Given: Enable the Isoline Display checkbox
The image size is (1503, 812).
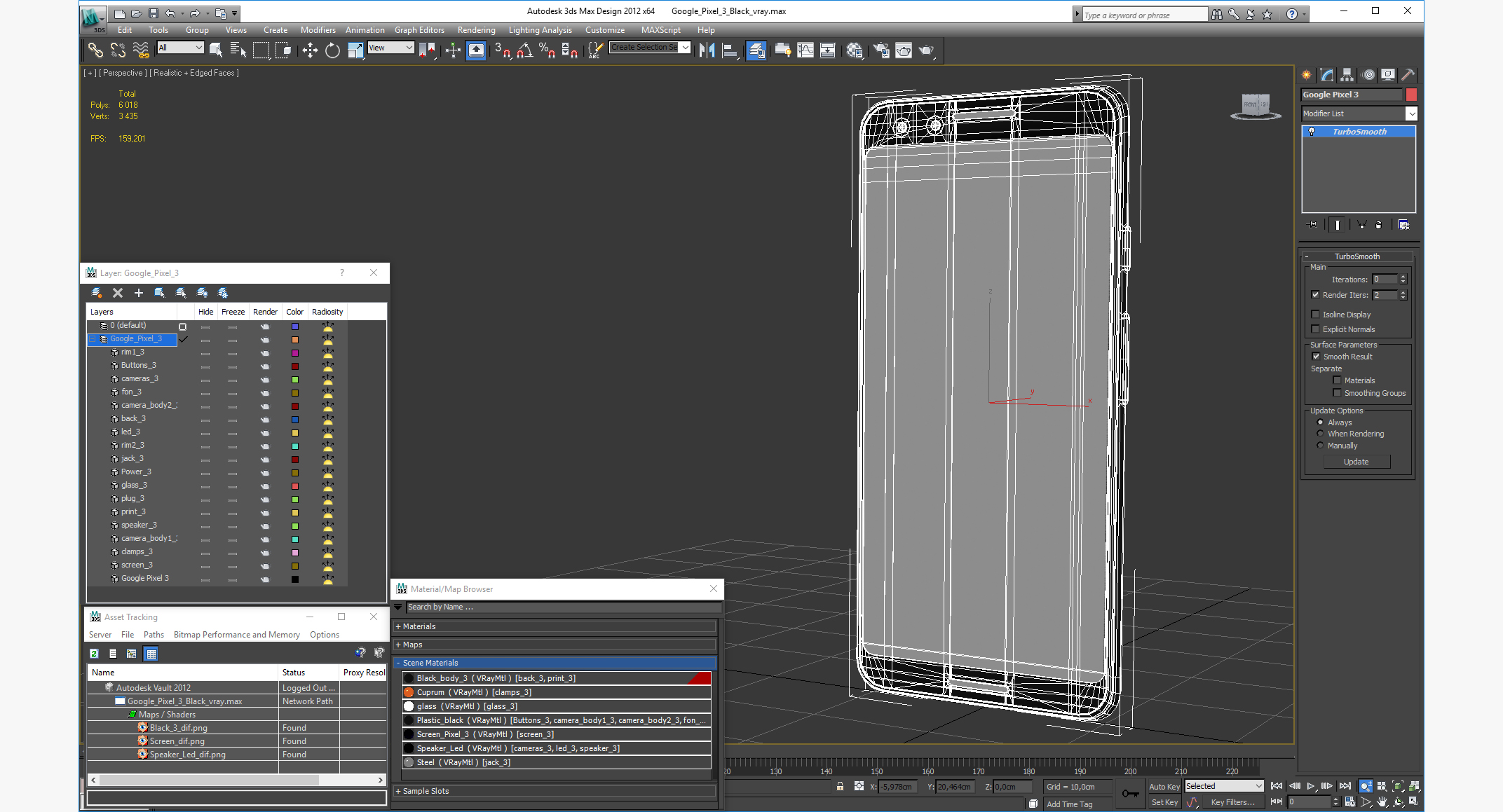Looking at the screenshot, I should click(x=1315, y=315).
